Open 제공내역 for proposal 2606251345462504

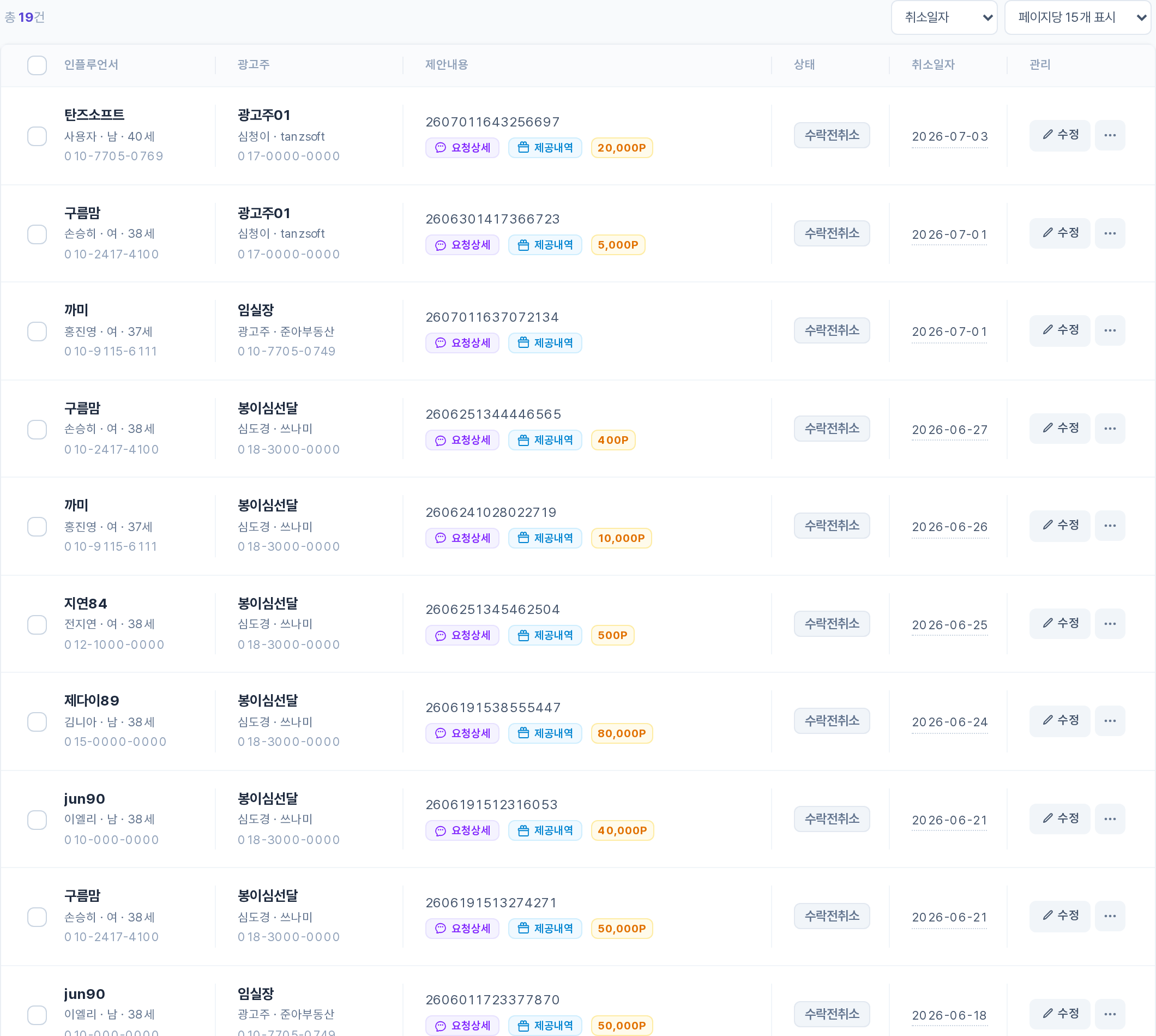pyautogui.click(x=545, y=636)
